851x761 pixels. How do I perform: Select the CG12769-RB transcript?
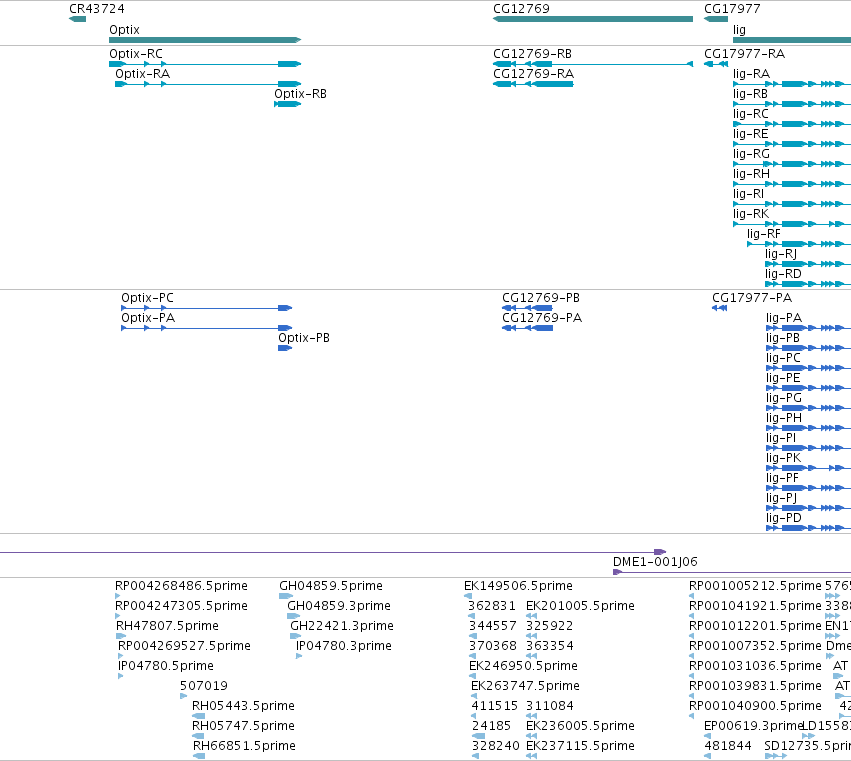[593, 64]
